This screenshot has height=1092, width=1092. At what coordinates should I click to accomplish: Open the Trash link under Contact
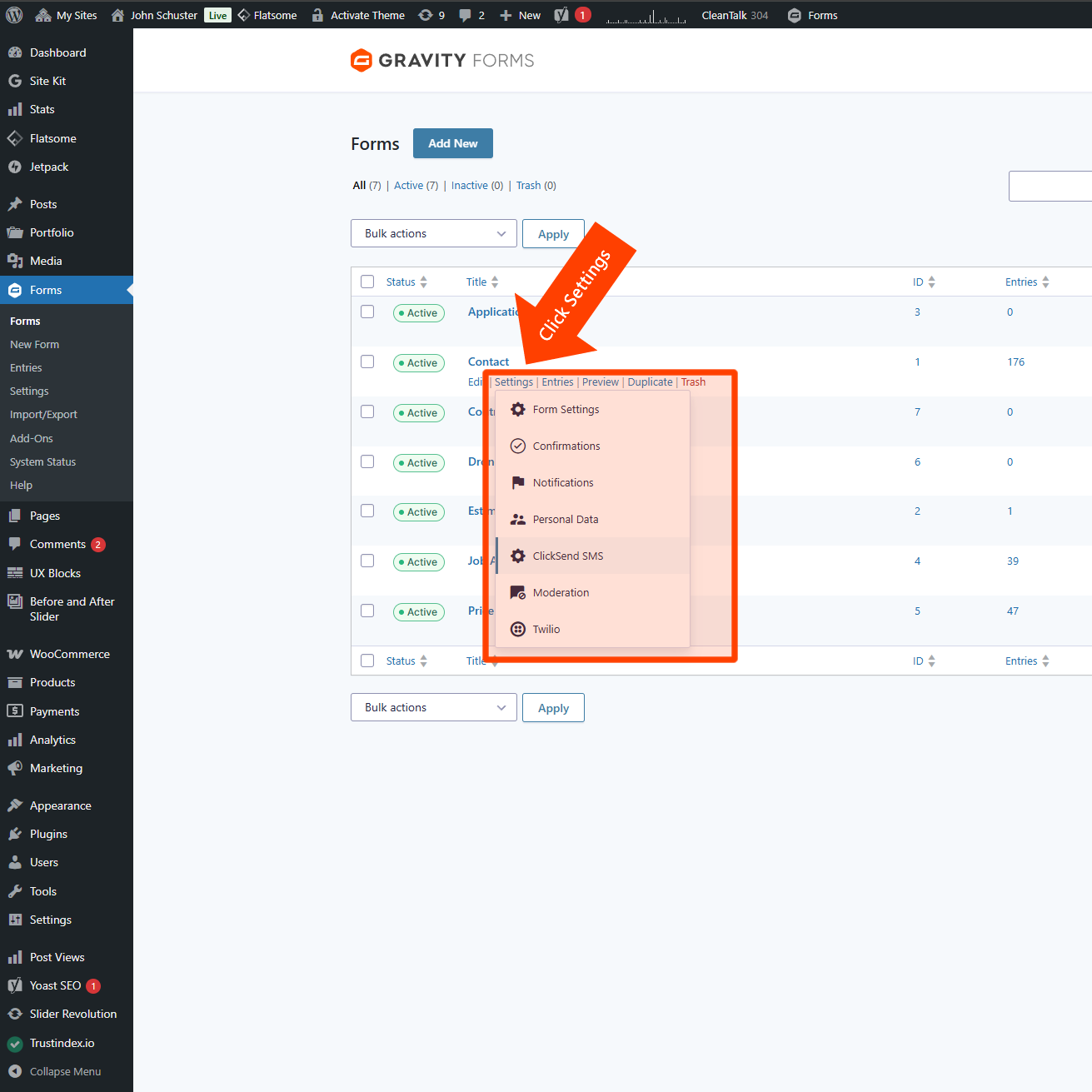[693, 382]
